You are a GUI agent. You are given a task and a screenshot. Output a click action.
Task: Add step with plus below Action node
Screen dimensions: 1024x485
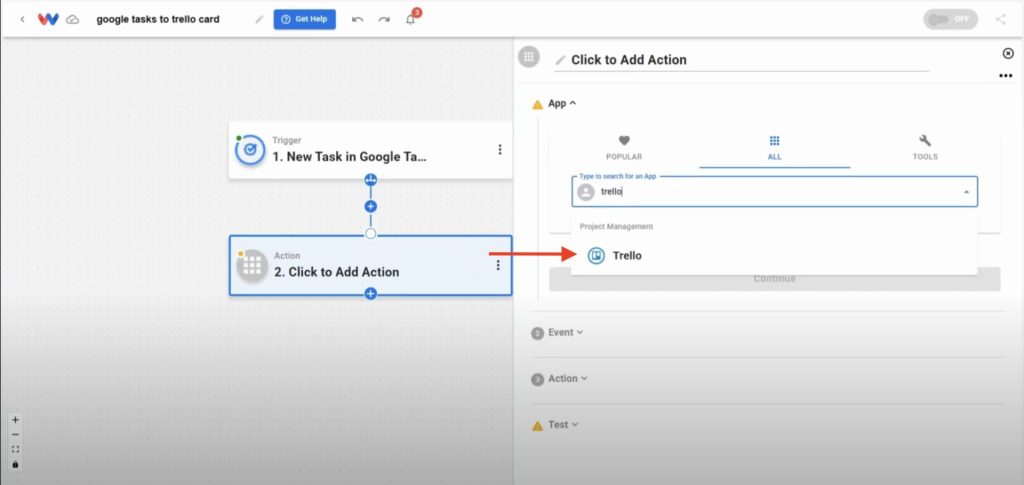[x=370, y=294]
